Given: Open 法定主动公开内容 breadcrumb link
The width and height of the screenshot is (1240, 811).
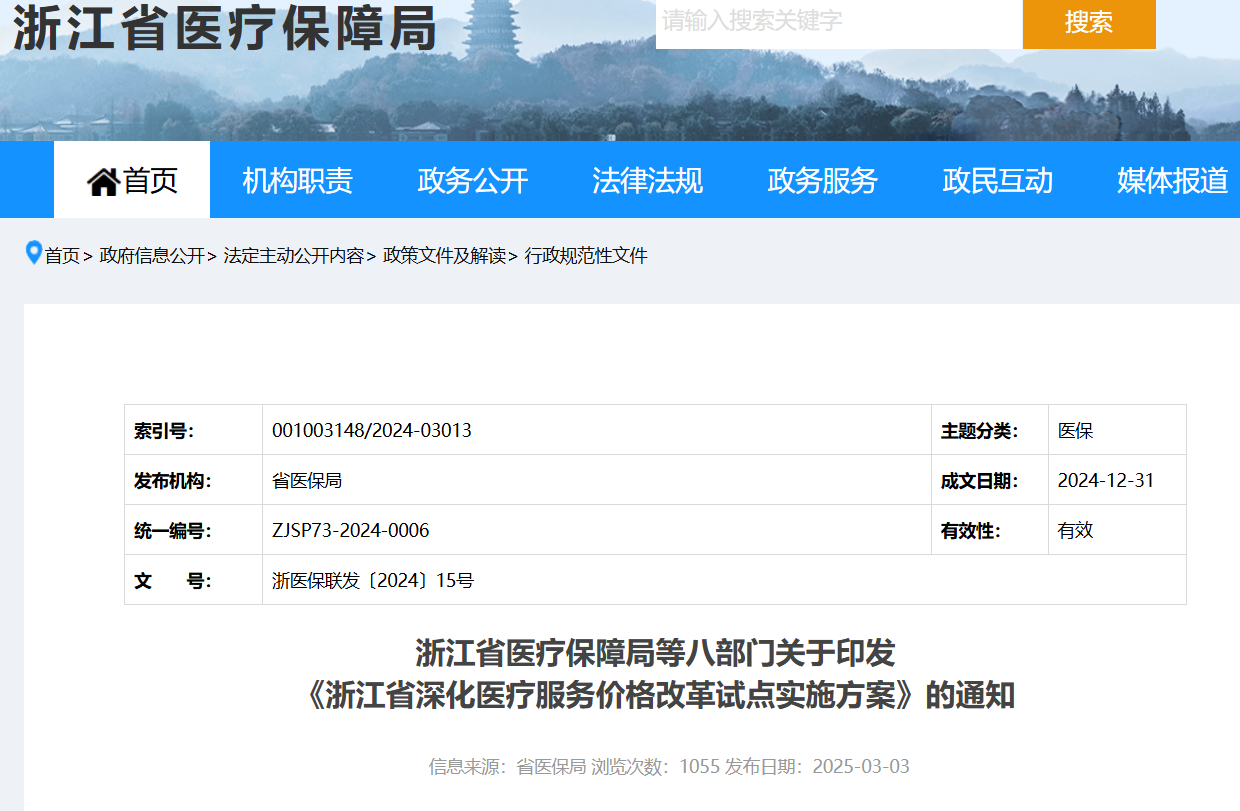Looking at the screenshot, I should (x=294, y=256).
